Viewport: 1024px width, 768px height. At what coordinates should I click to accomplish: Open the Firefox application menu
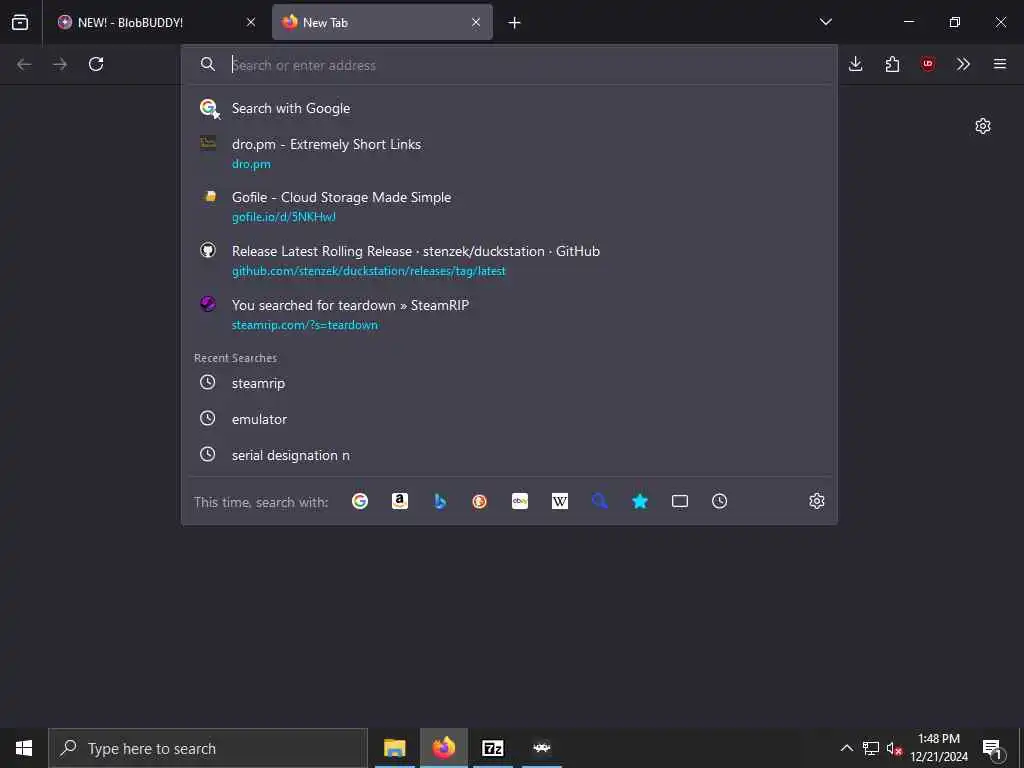(1000, 64)
